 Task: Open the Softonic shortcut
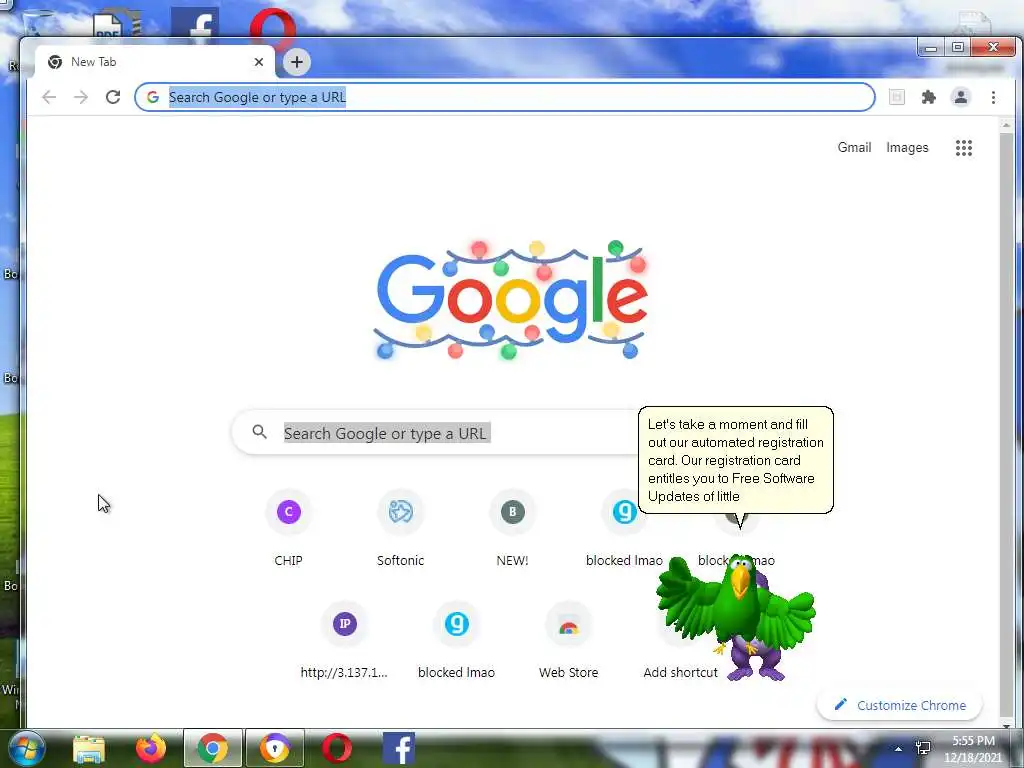click(x=400, y=528)
